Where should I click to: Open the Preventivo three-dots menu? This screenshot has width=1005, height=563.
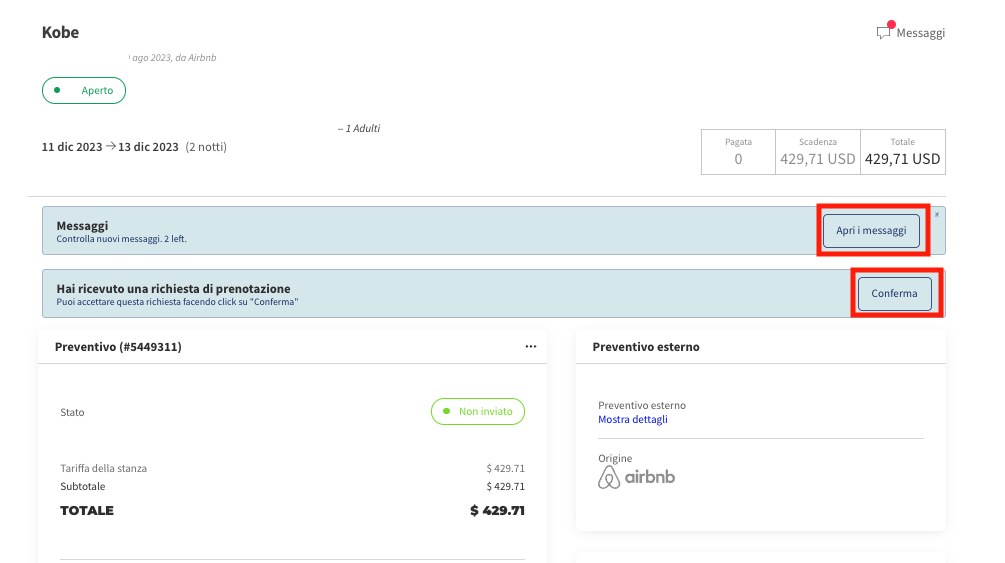(531, 346)
